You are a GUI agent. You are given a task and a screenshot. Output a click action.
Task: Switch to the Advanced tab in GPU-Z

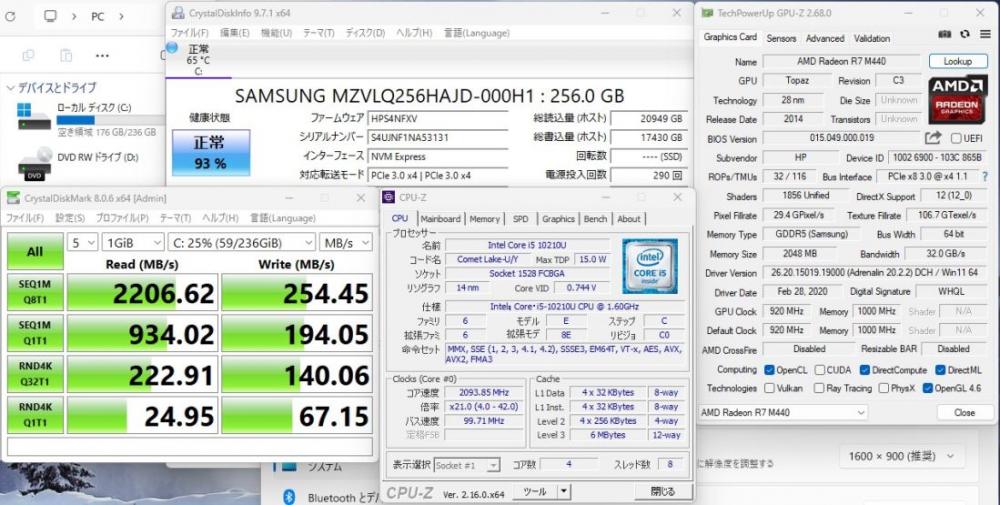825,38
